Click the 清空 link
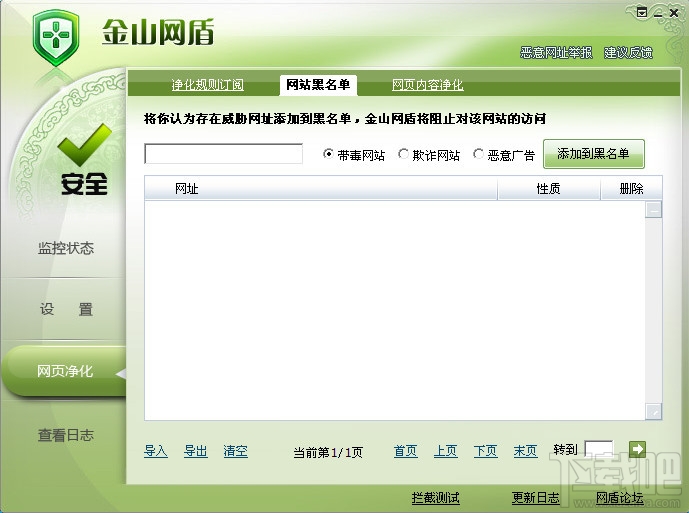The width and height of the screenshot is (689, 513). click(236, 451)
